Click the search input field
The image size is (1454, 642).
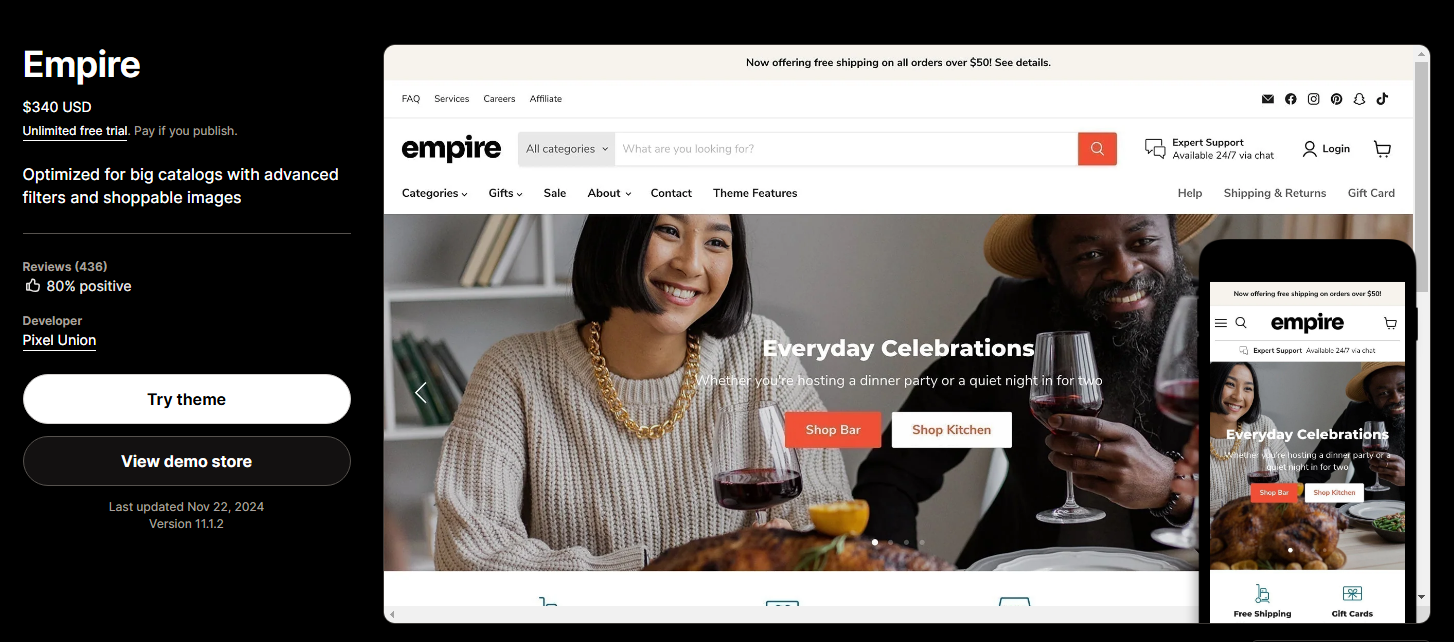(846, 149)
